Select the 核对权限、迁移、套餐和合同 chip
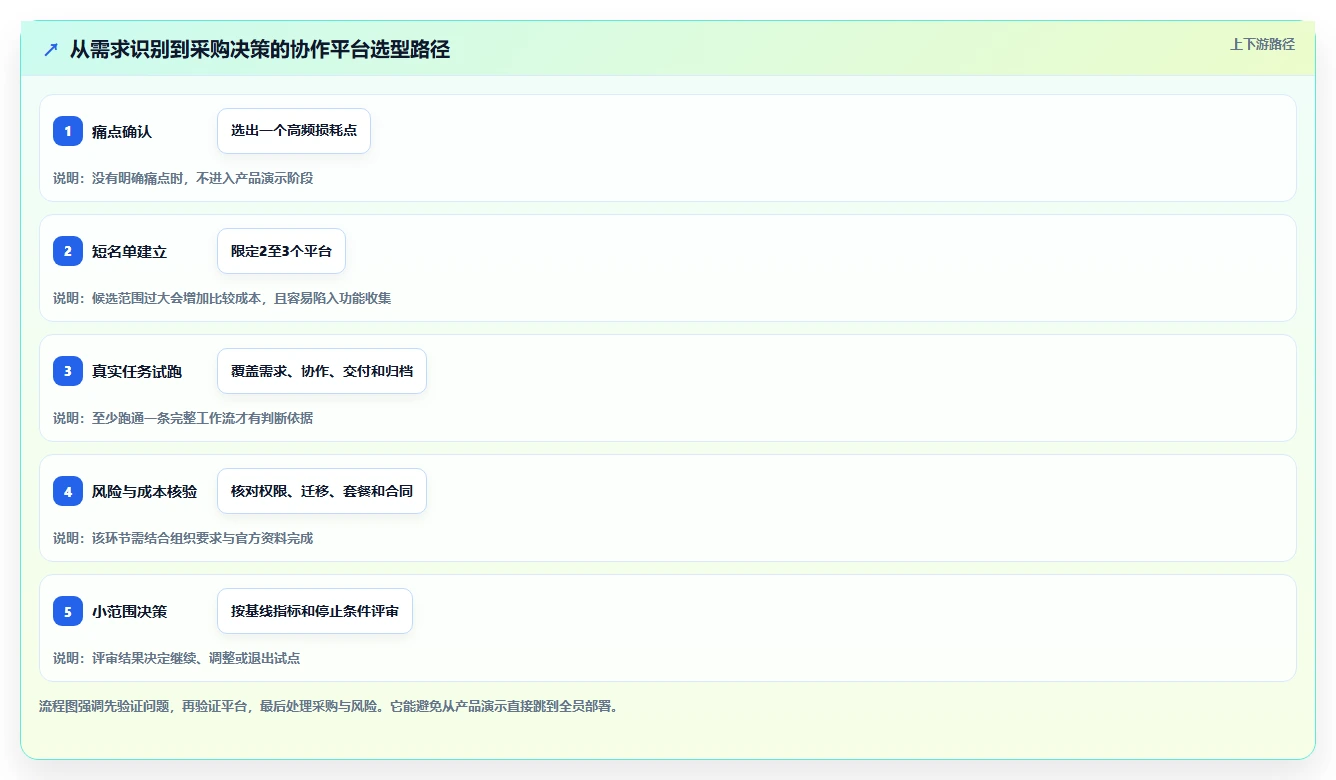1336x780 pixels. coord(322,491)
